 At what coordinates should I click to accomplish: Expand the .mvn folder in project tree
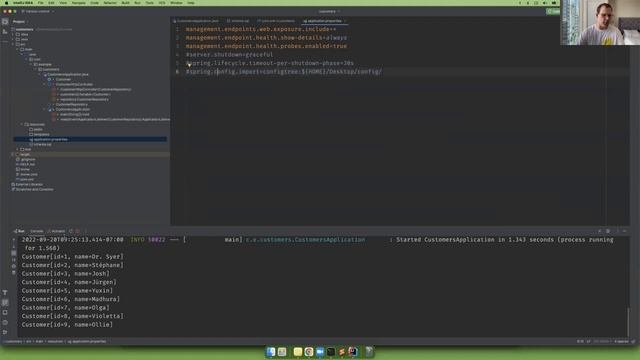[x=13, y=39]
